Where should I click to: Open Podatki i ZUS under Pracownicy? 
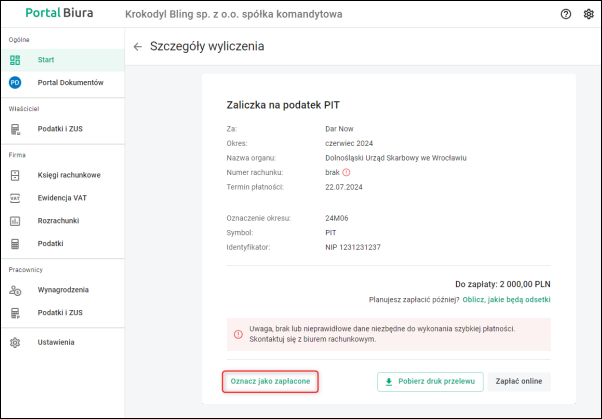click(x=64, y=313)
